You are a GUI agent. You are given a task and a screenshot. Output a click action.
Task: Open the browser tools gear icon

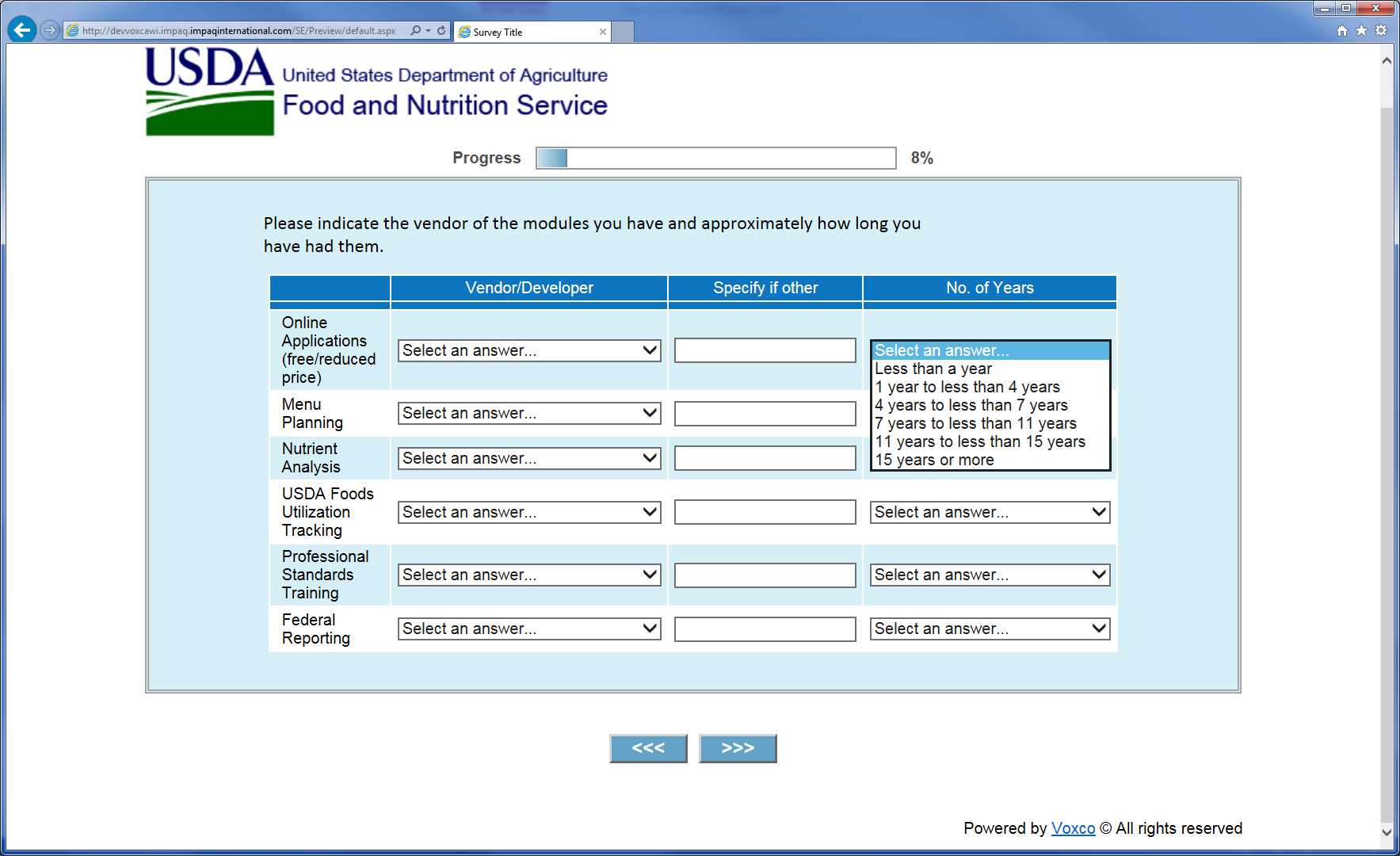pos(1381,31)
